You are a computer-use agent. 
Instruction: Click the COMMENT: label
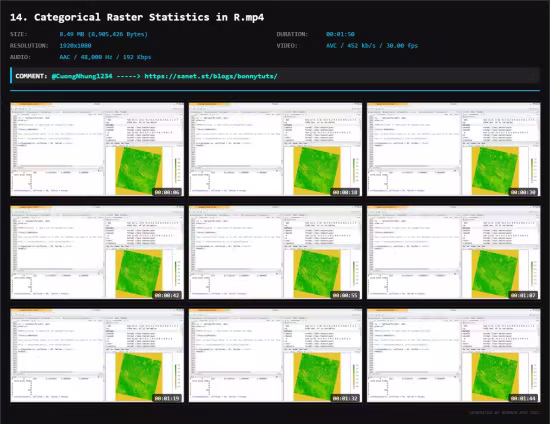point(31,76)
